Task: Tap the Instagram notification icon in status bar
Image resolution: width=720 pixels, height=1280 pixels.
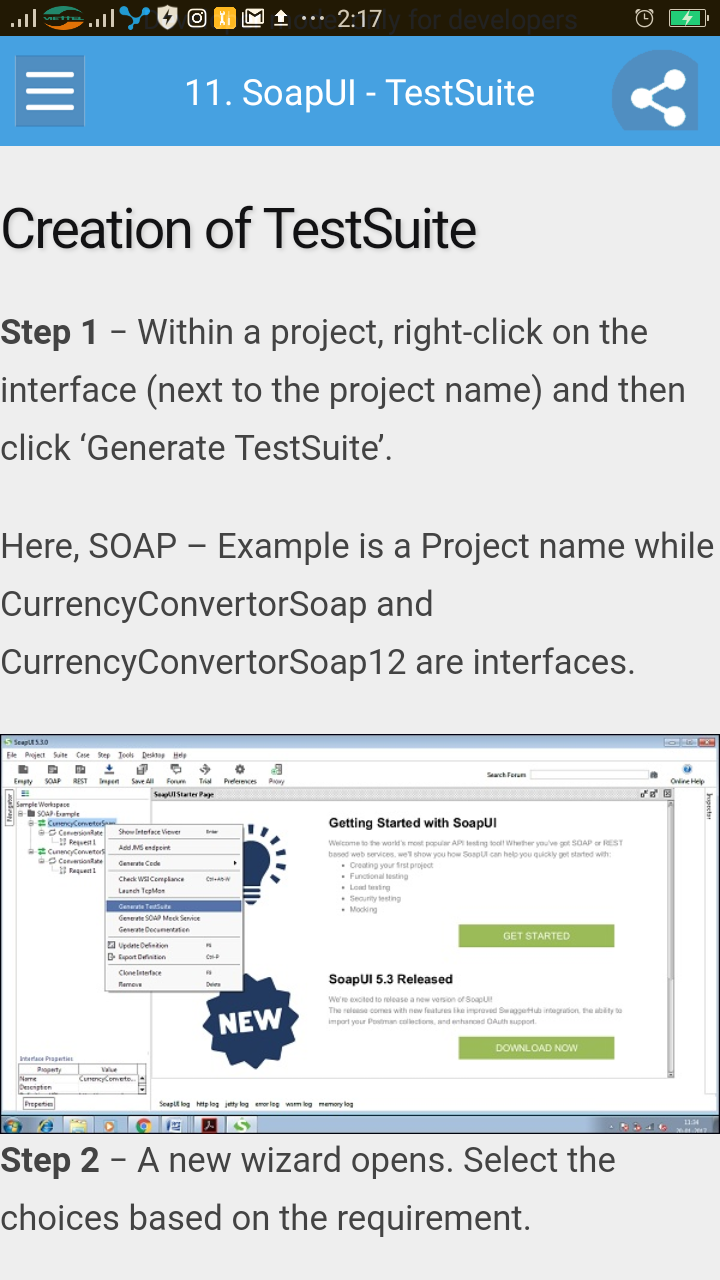Action: point(198,18)
